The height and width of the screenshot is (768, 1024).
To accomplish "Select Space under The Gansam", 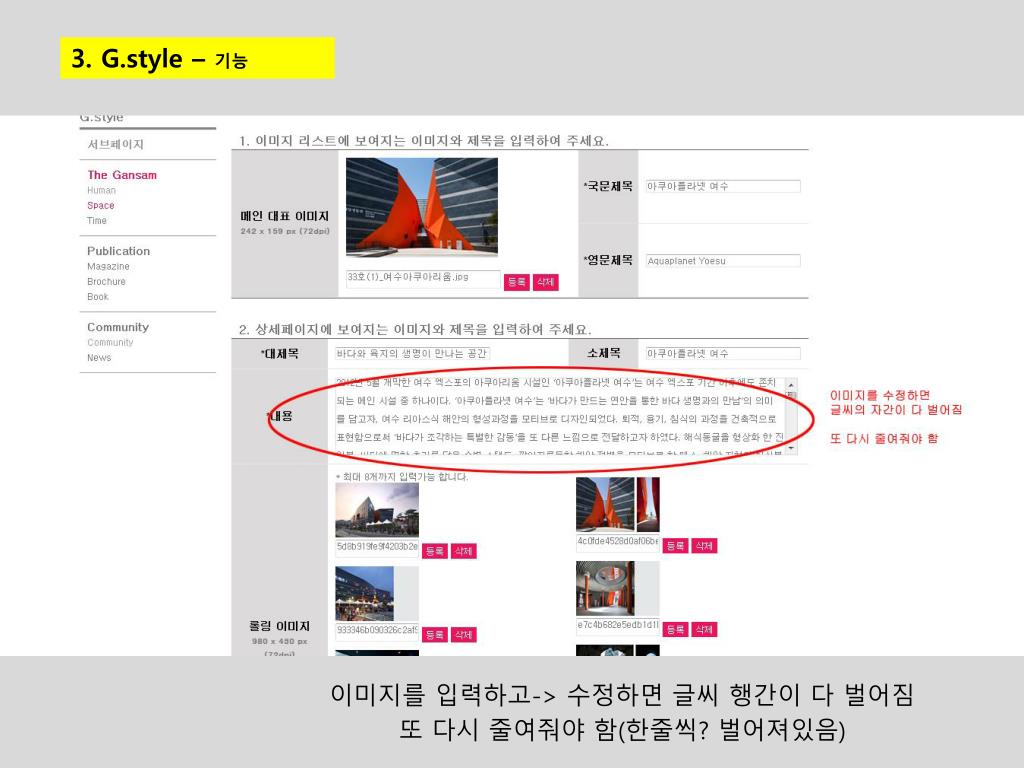I will 101,205.
